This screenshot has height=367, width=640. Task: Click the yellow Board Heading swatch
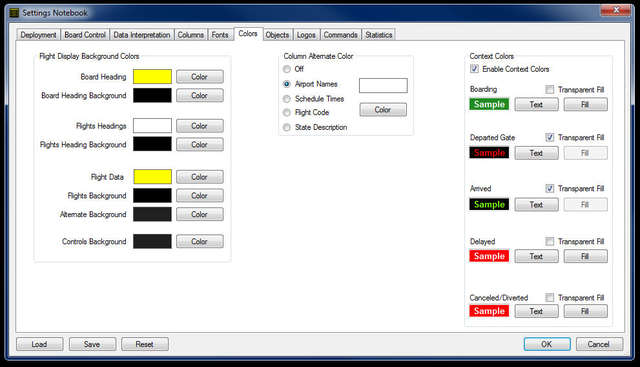[152, 77]
